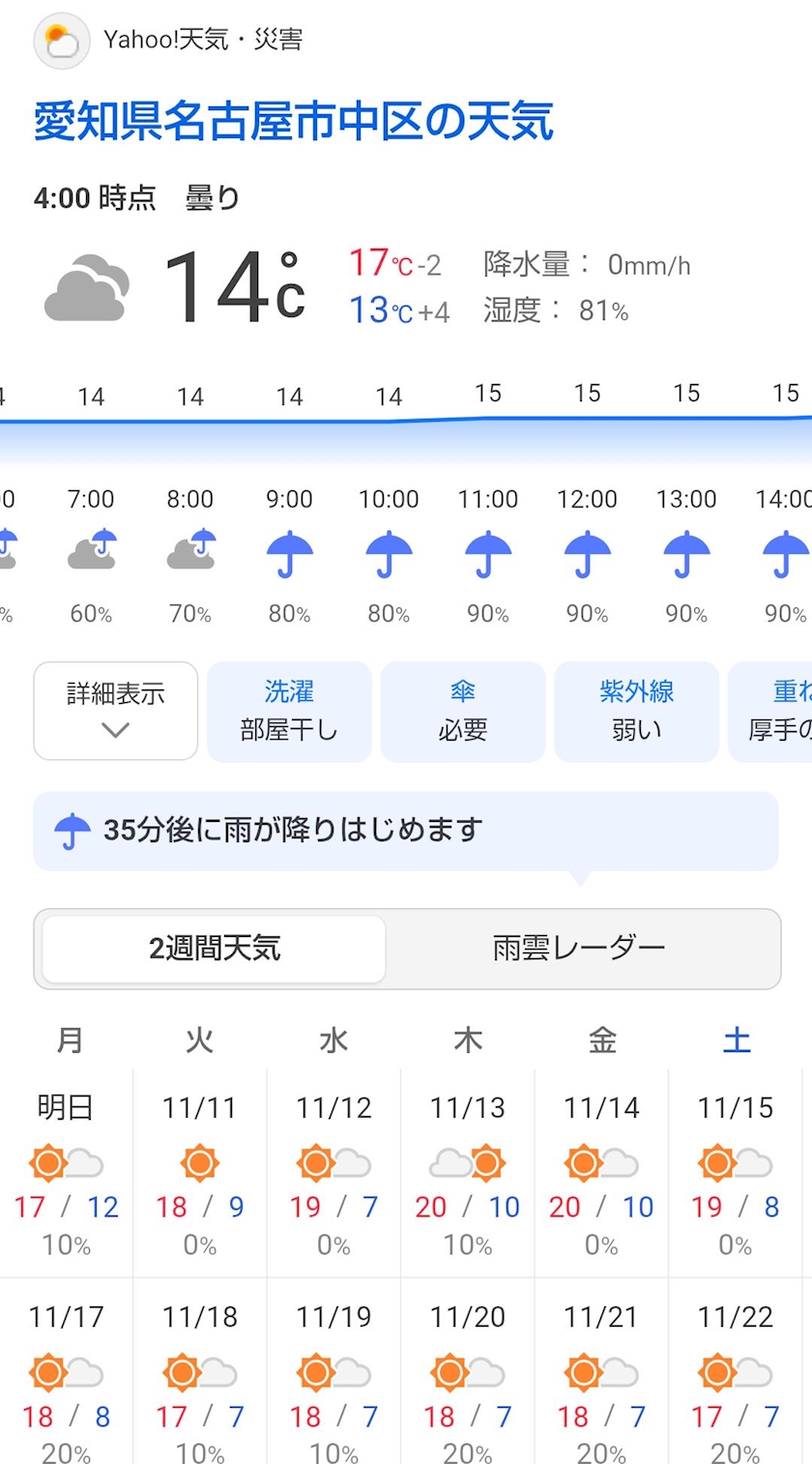The height and width of the screenshot is (1464, 812).
Task: Click the chevron under 詳細表示
Action: (x=115, y=731)
